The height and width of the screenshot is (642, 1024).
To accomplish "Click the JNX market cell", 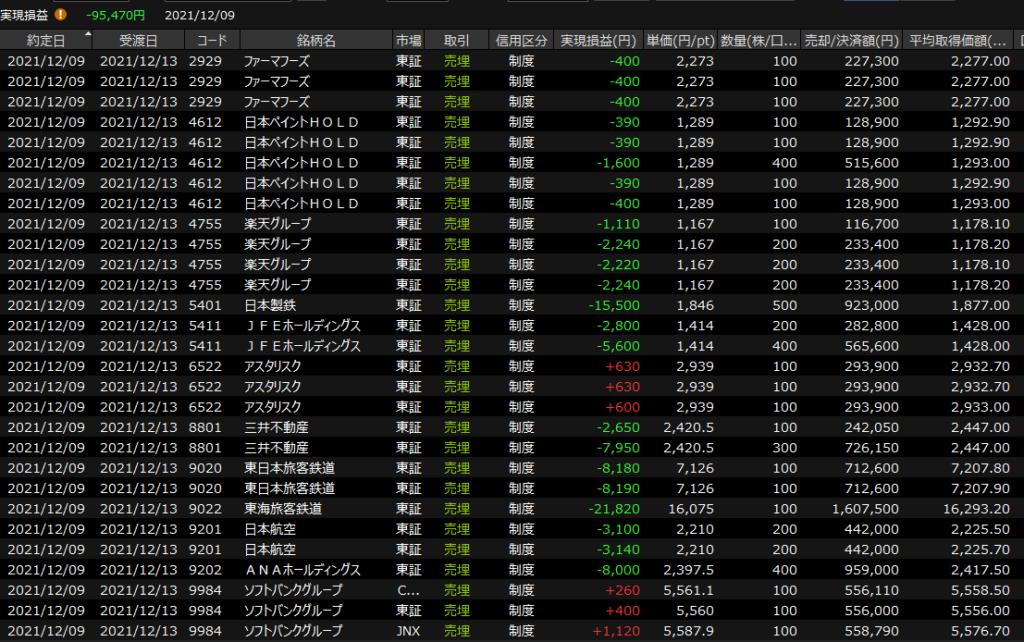I will coord(408,631).
